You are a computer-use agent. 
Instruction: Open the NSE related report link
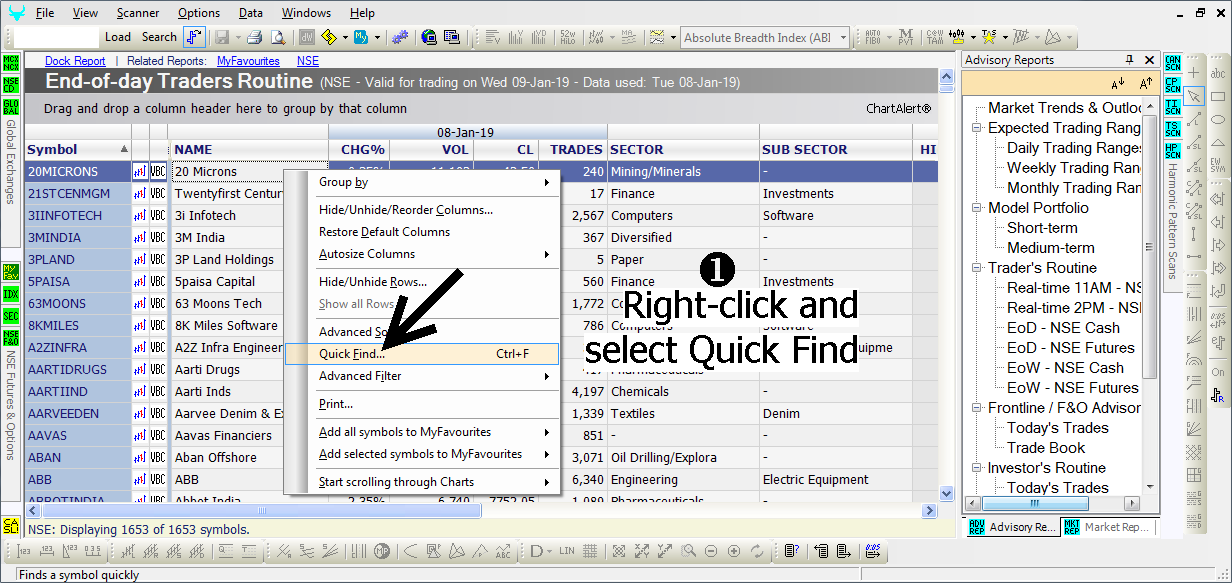(308, 61)
